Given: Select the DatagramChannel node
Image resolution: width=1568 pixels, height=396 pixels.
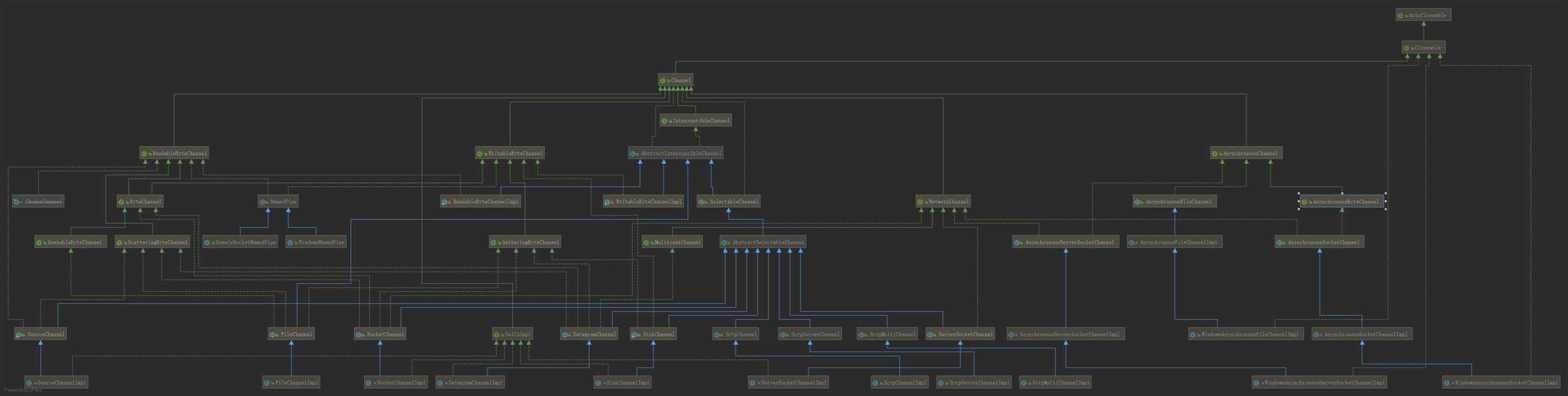Looking at the screenshot, I should point(589,334).
